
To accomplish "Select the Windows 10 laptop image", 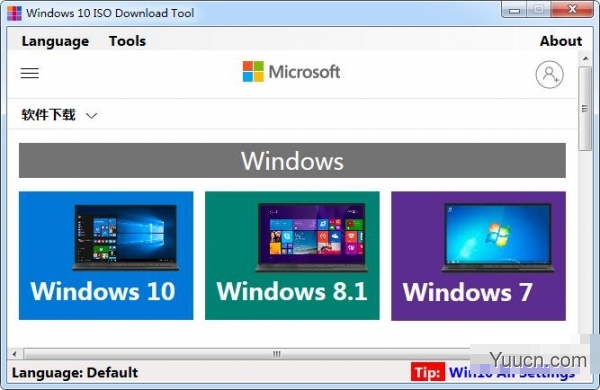I will click(x=126, y=237).
